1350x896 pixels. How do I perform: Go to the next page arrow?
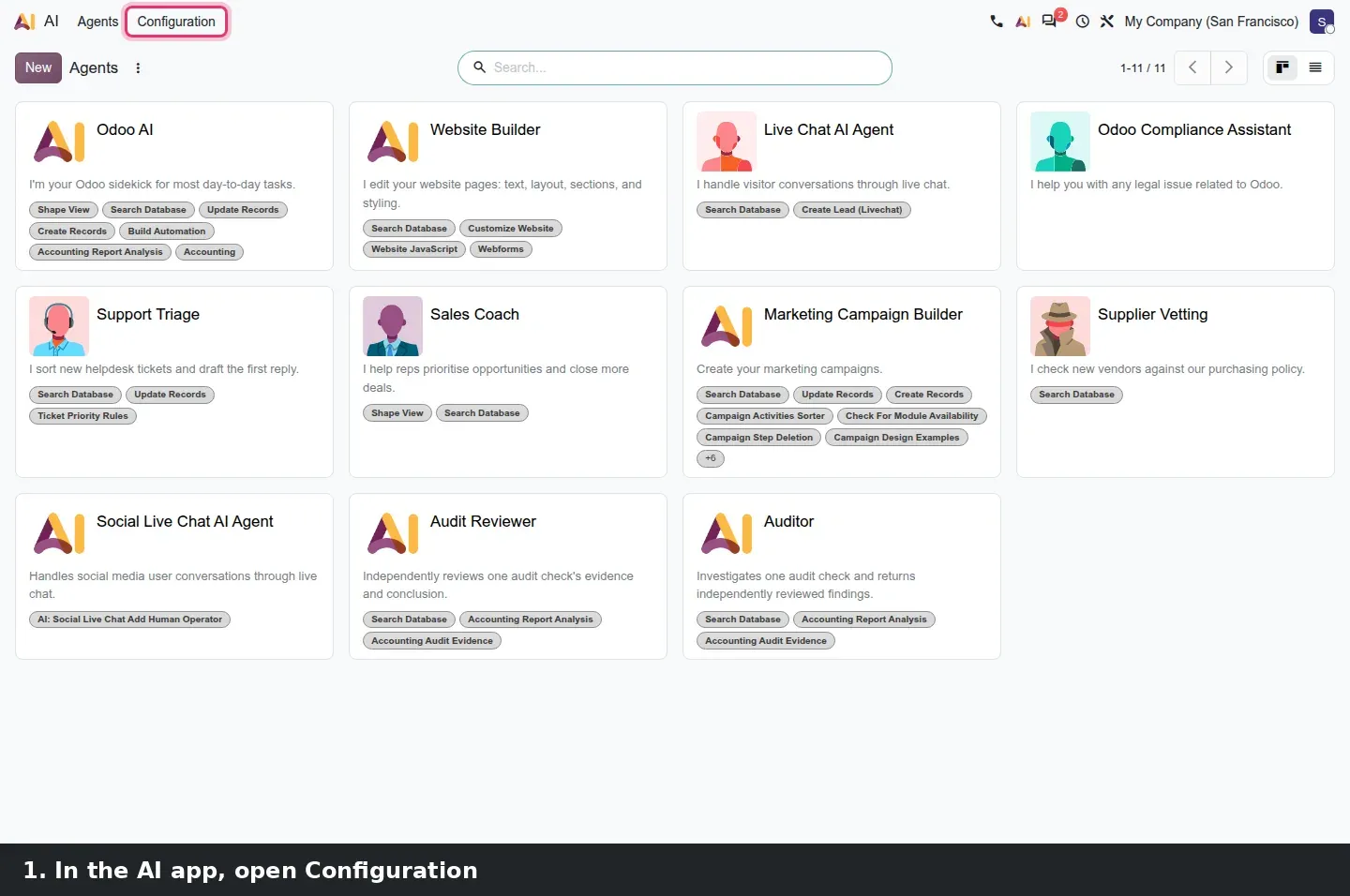[1229, 67]
